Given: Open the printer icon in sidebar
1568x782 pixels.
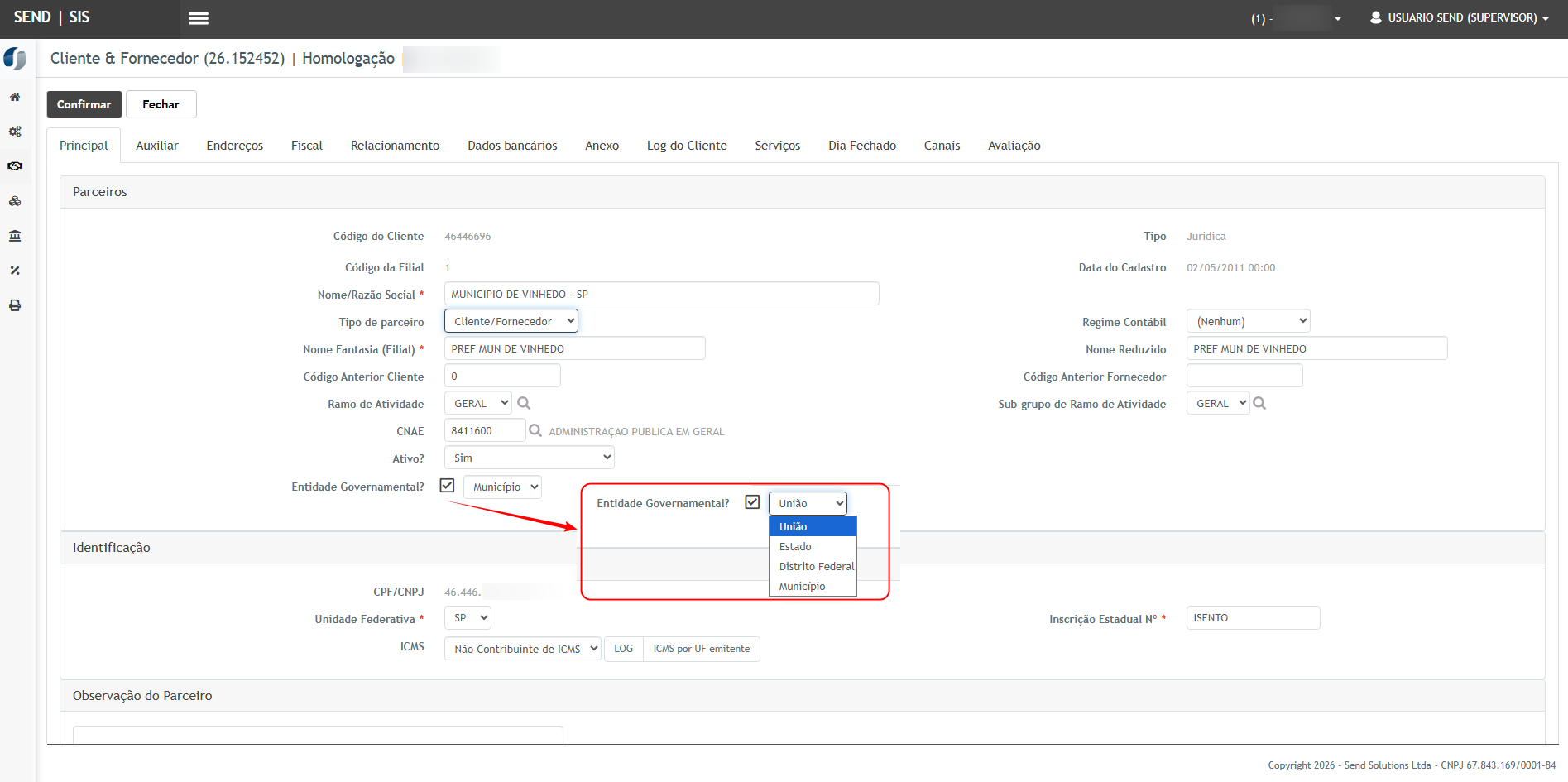Looking at the screenshot, I should coord(15,305).
